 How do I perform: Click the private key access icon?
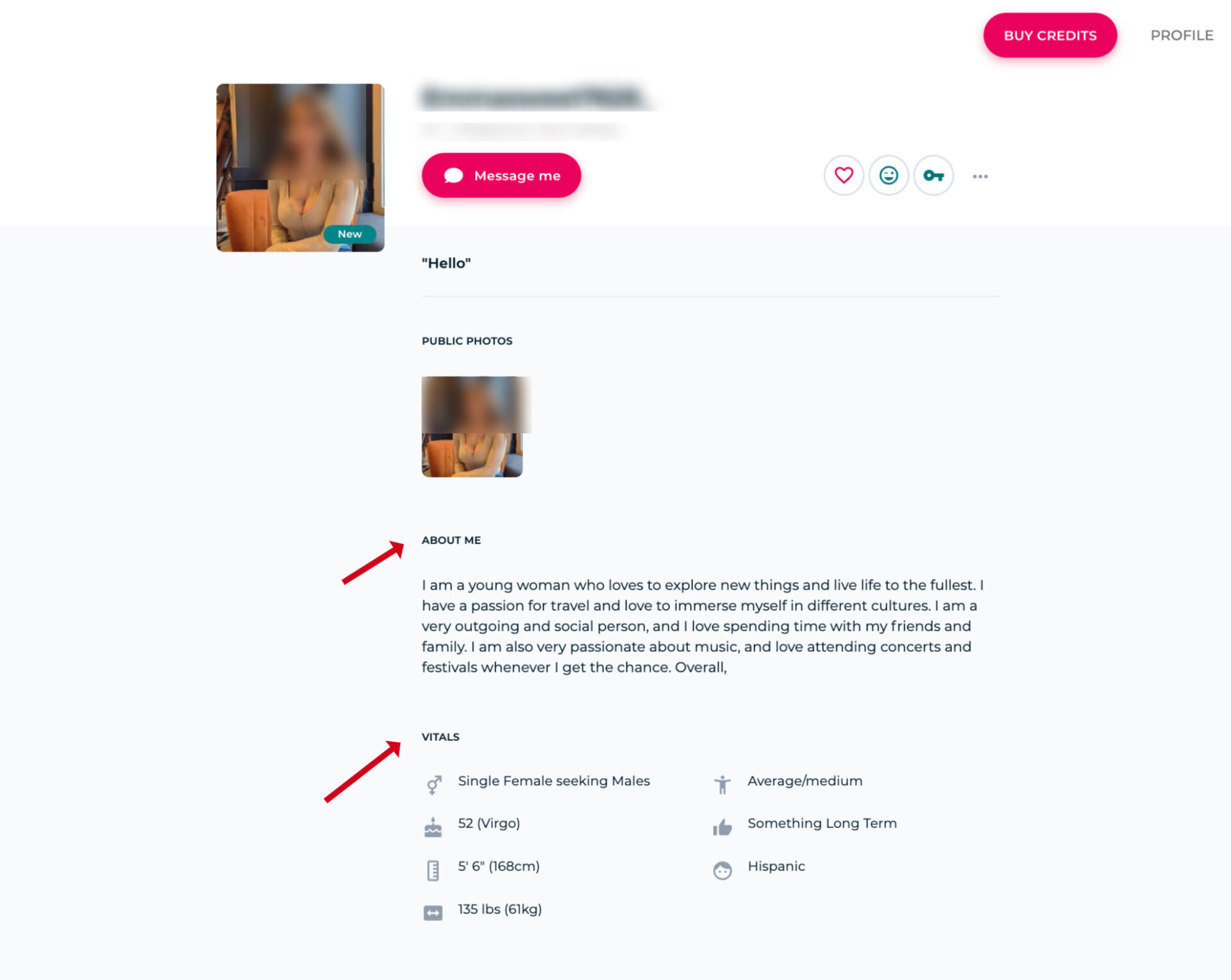point(934,176)
